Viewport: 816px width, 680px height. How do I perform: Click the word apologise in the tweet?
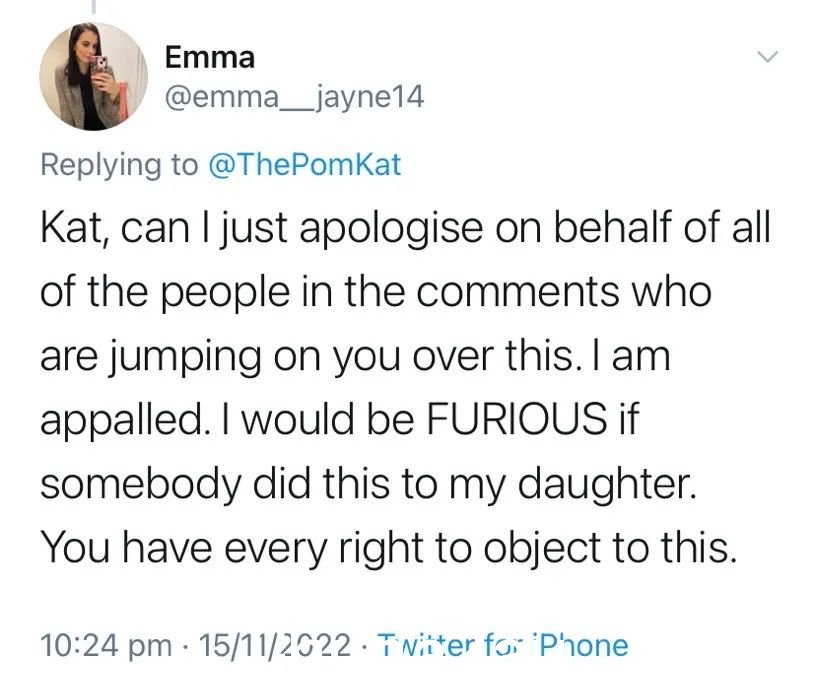tap(391, 230)
